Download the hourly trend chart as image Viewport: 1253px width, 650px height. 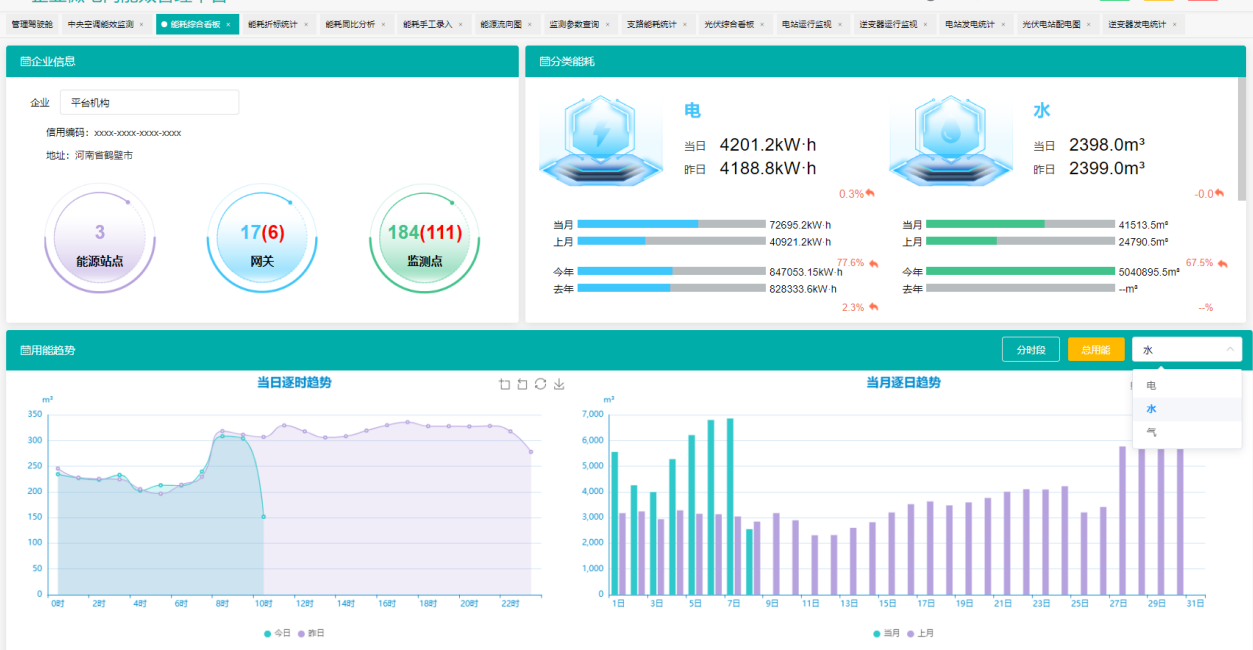(559, 384)
